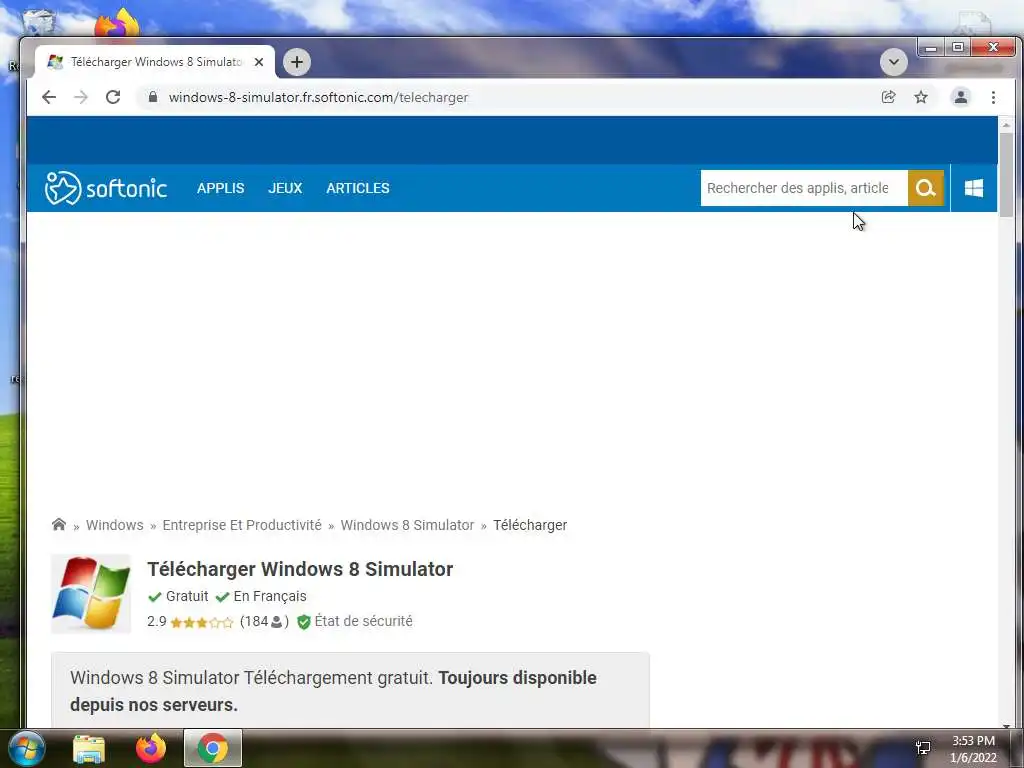Go back using Chrome's back arrow
Viewport: 1024px width, 768px height.
49,97
